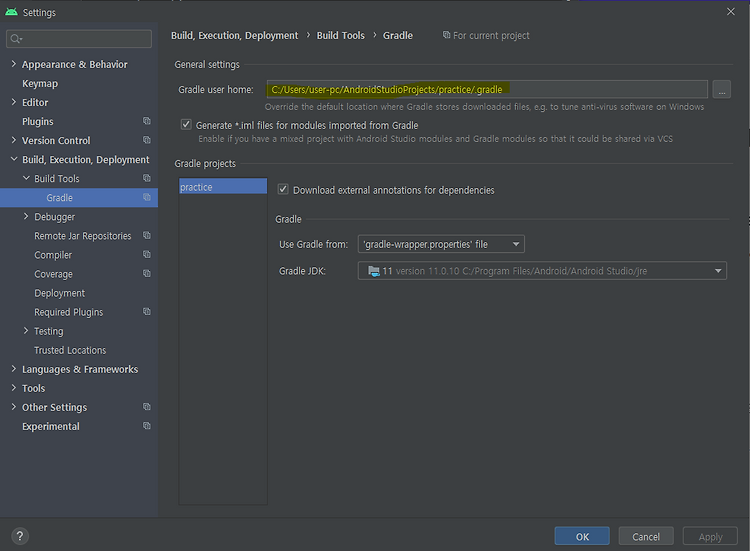
Task: Expand Languages & Frameworks section
Action: point(13,369)
